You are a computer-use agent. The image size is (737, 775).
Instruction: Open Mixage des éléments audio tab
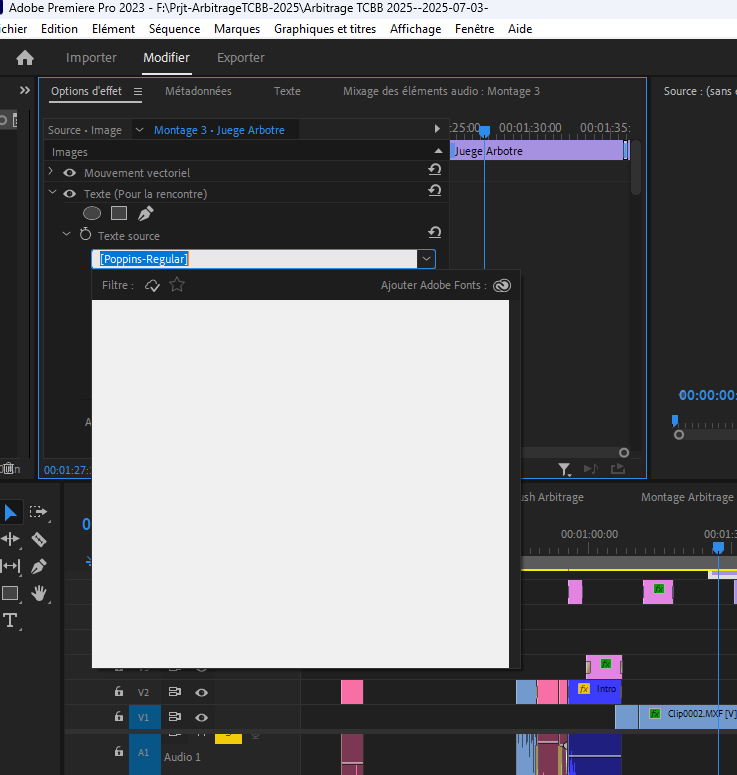click(441, 91)
